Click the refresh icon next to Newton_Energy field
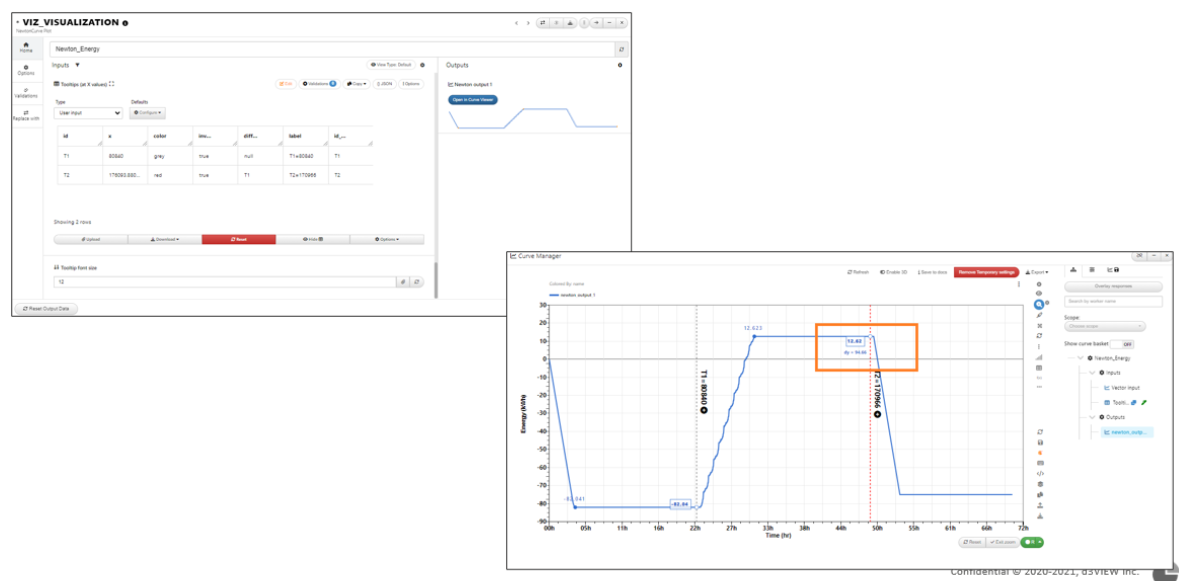 click(621, 49)
